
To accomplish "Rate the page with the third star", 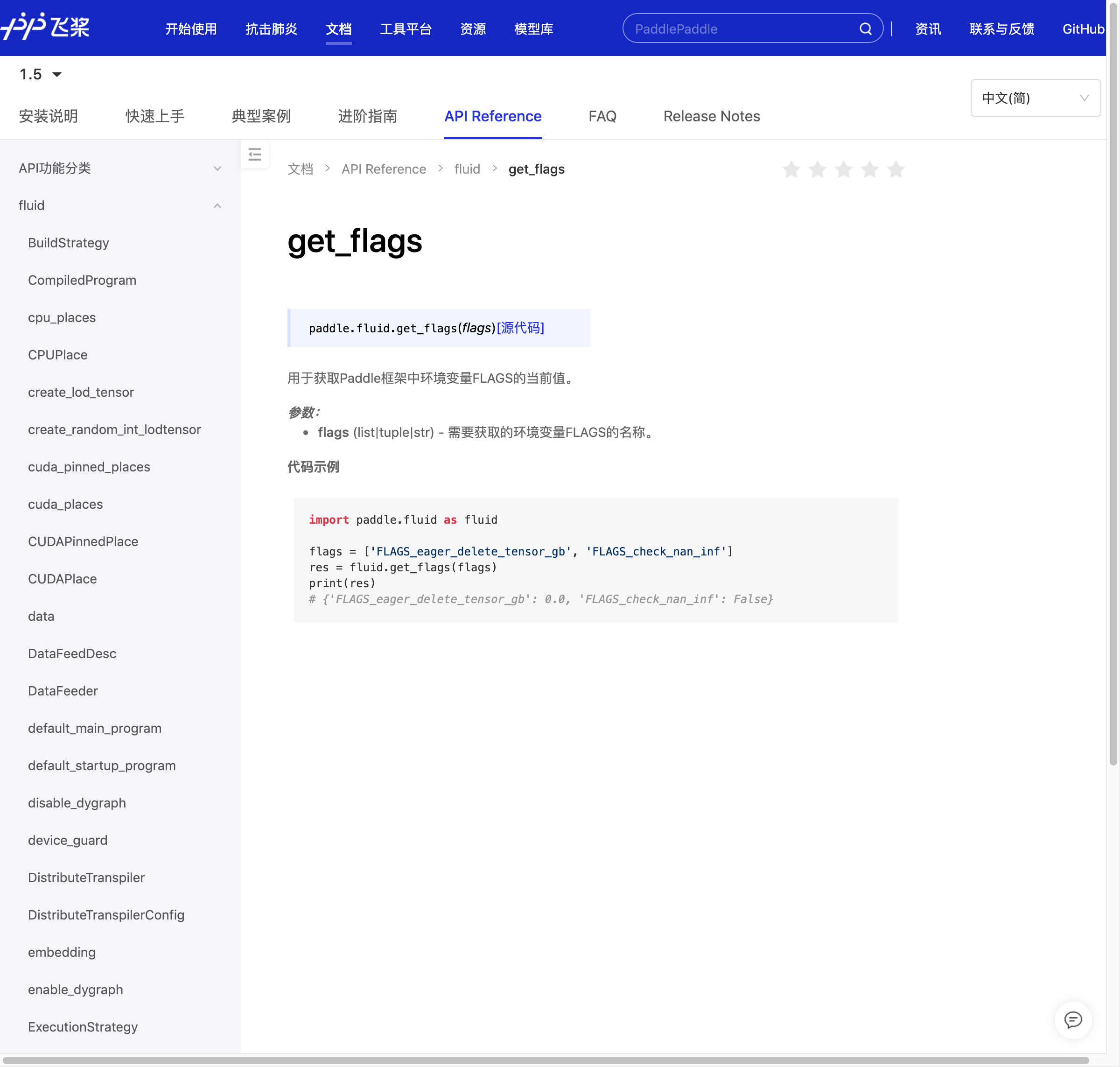I will [843, 169].
